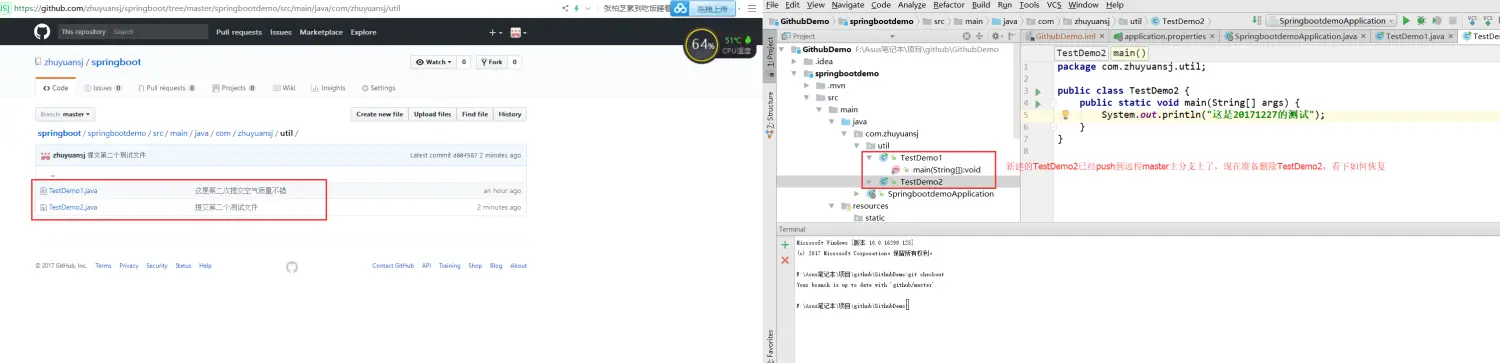Close the application.properties editor tab
The image size is (1500, 363).
tap(1213, 36)
